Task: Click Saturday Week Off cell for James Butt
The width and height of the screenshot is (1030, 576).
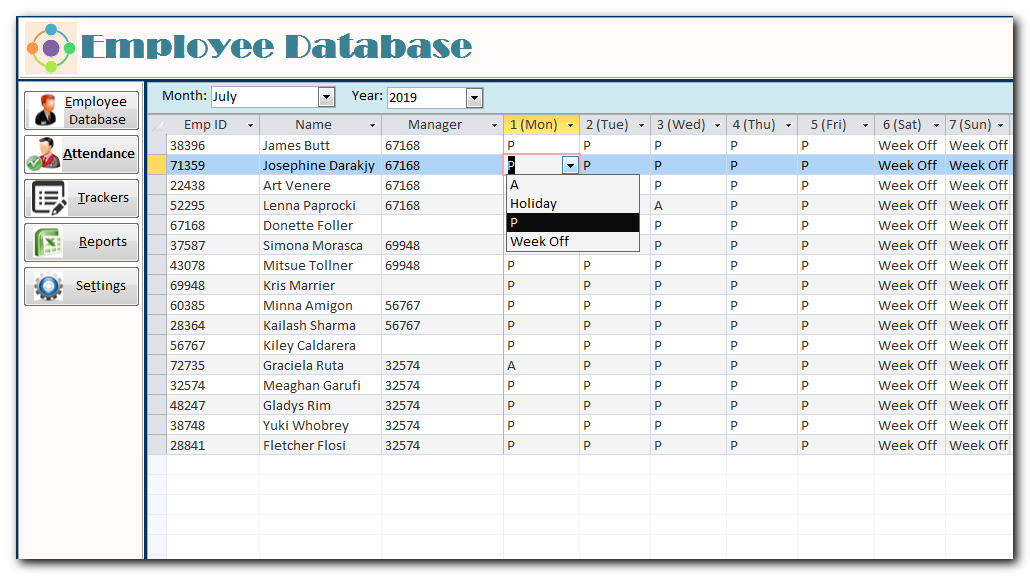Action: (x=910, y=145)
